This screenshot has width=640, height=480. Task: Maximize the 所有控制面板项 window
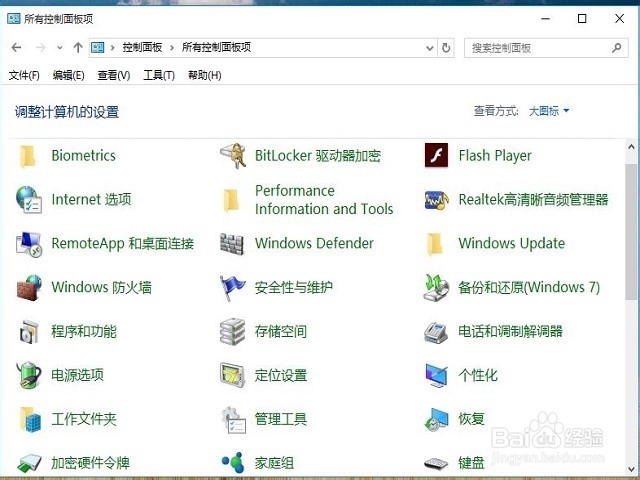point(582,19)
